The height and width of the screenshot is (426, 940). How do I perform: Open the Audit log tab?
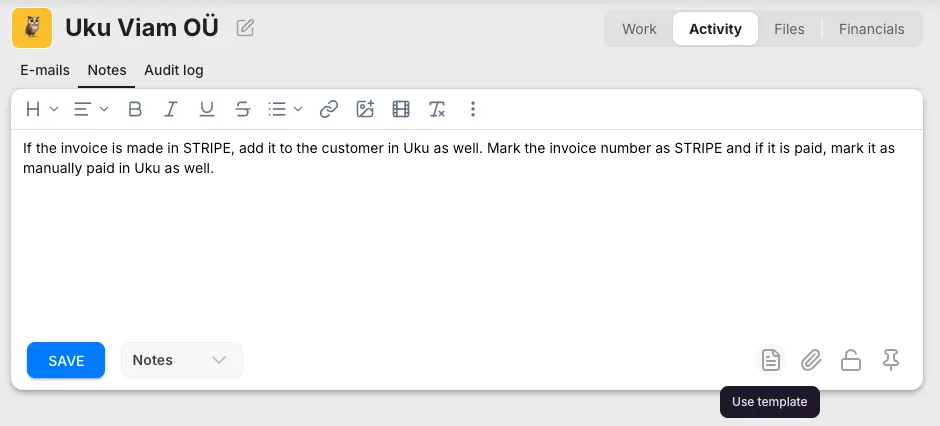[174, 70]
